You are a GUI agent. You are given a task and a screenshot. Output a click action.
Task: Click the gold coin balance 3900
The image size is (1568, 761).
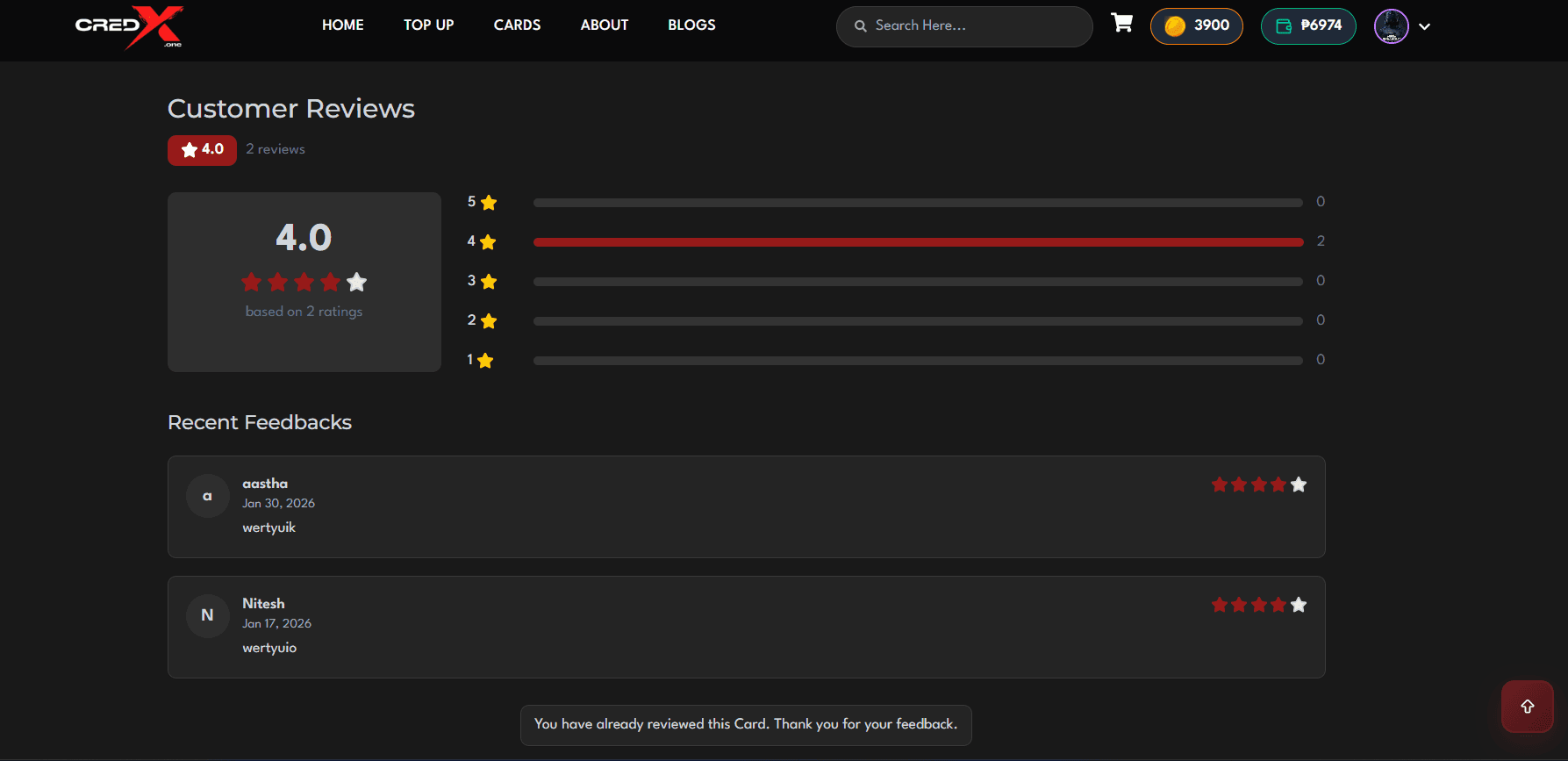1196,26
